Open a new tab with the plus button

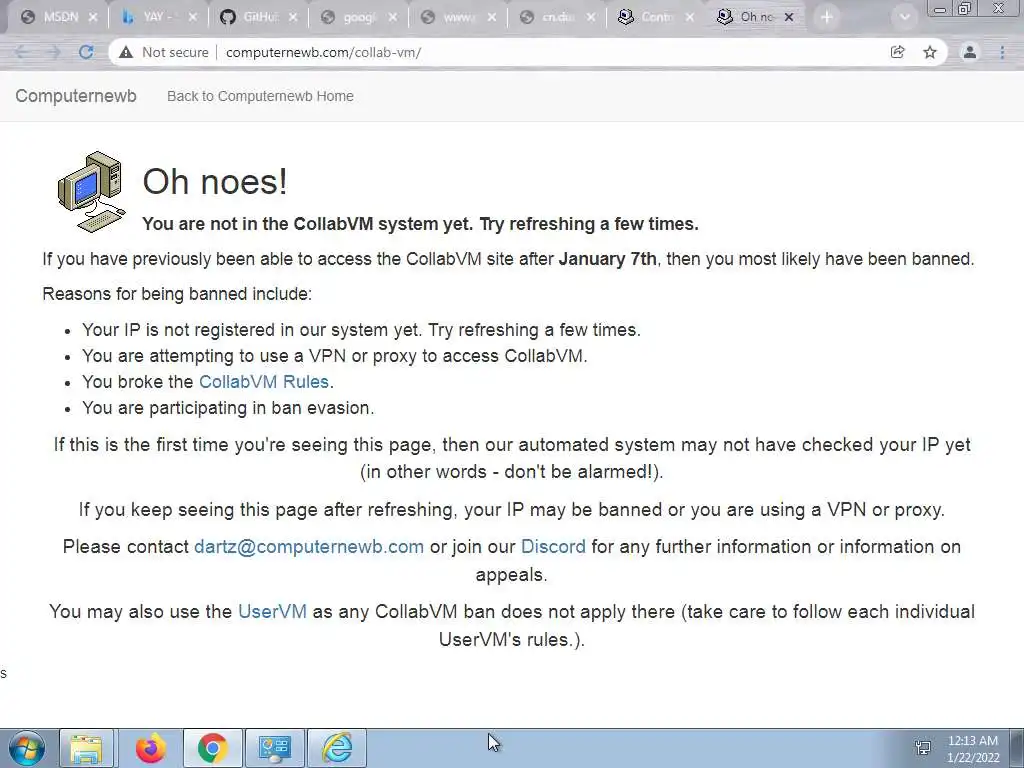coord(827,17)
